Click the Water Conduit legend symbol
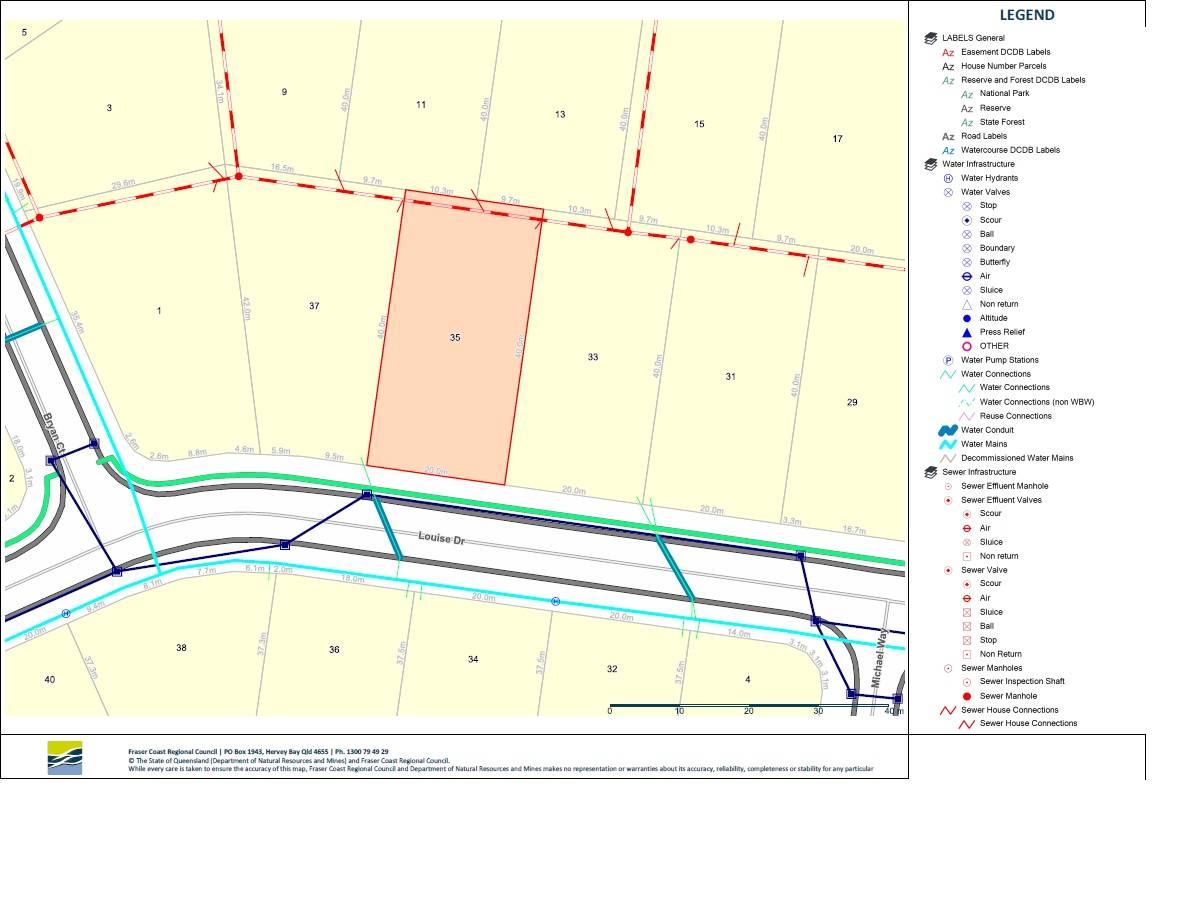This screenshot has width=1200, height=900. click(947, 430)
